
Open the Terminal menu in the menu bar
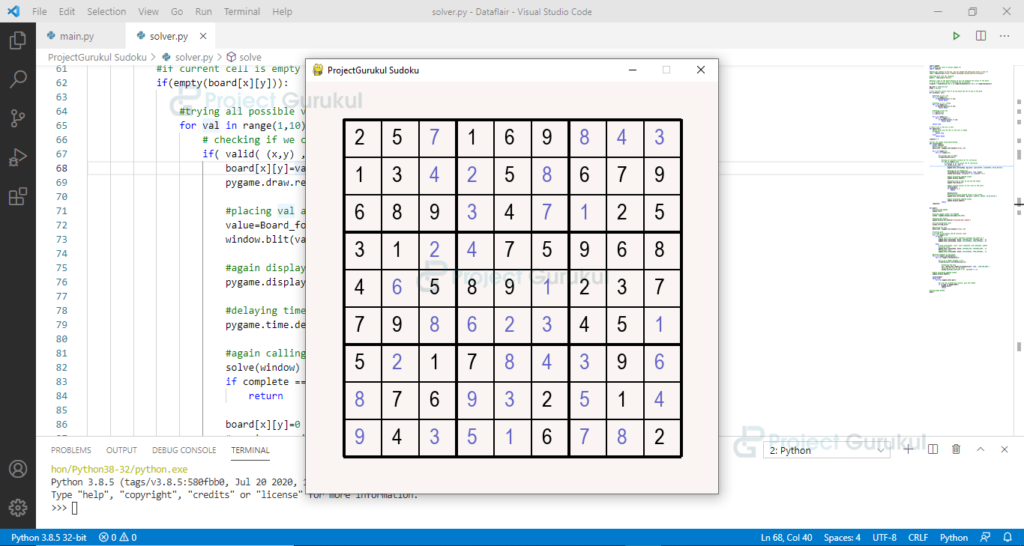click(241, 12)
